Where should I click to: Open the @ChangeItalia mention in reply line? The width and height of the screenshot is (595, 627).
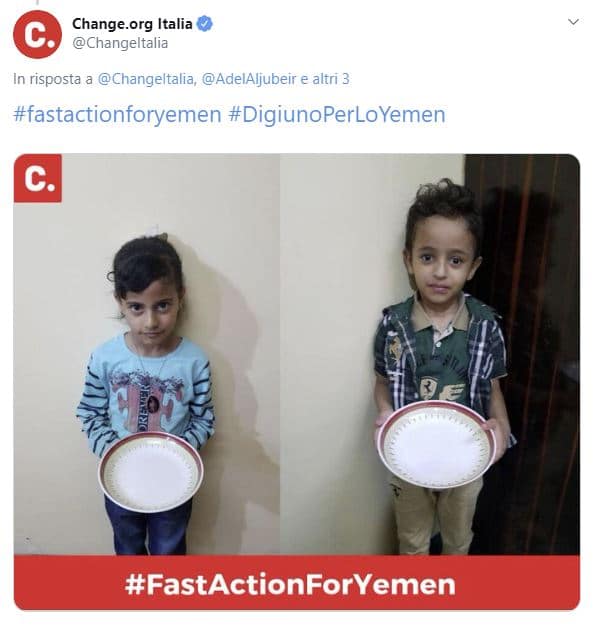coord(147,79)
